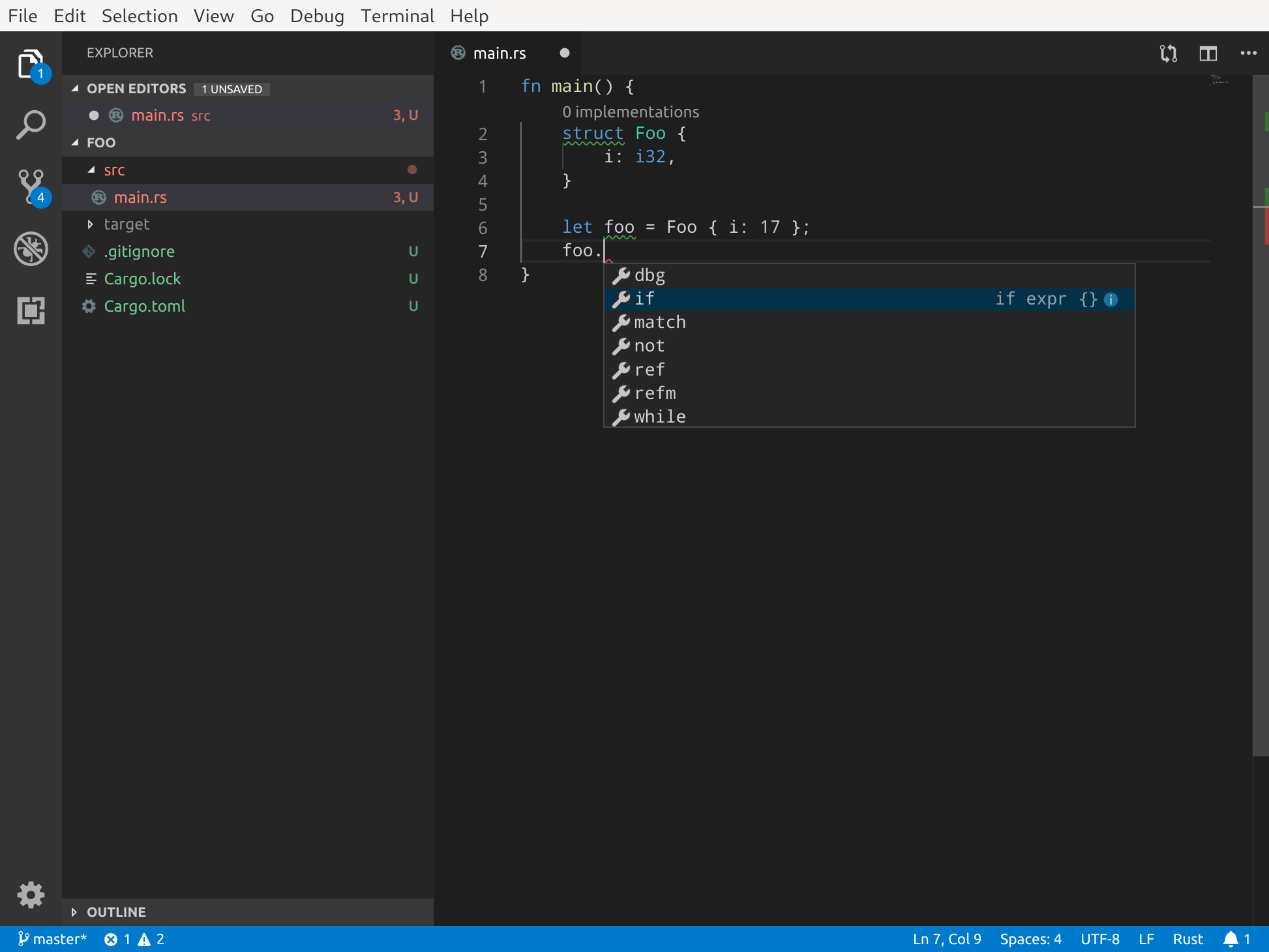The height and width of the screenshot is (952, 1269).
Task: Expand the Outline section
Action: pos(74,912)
